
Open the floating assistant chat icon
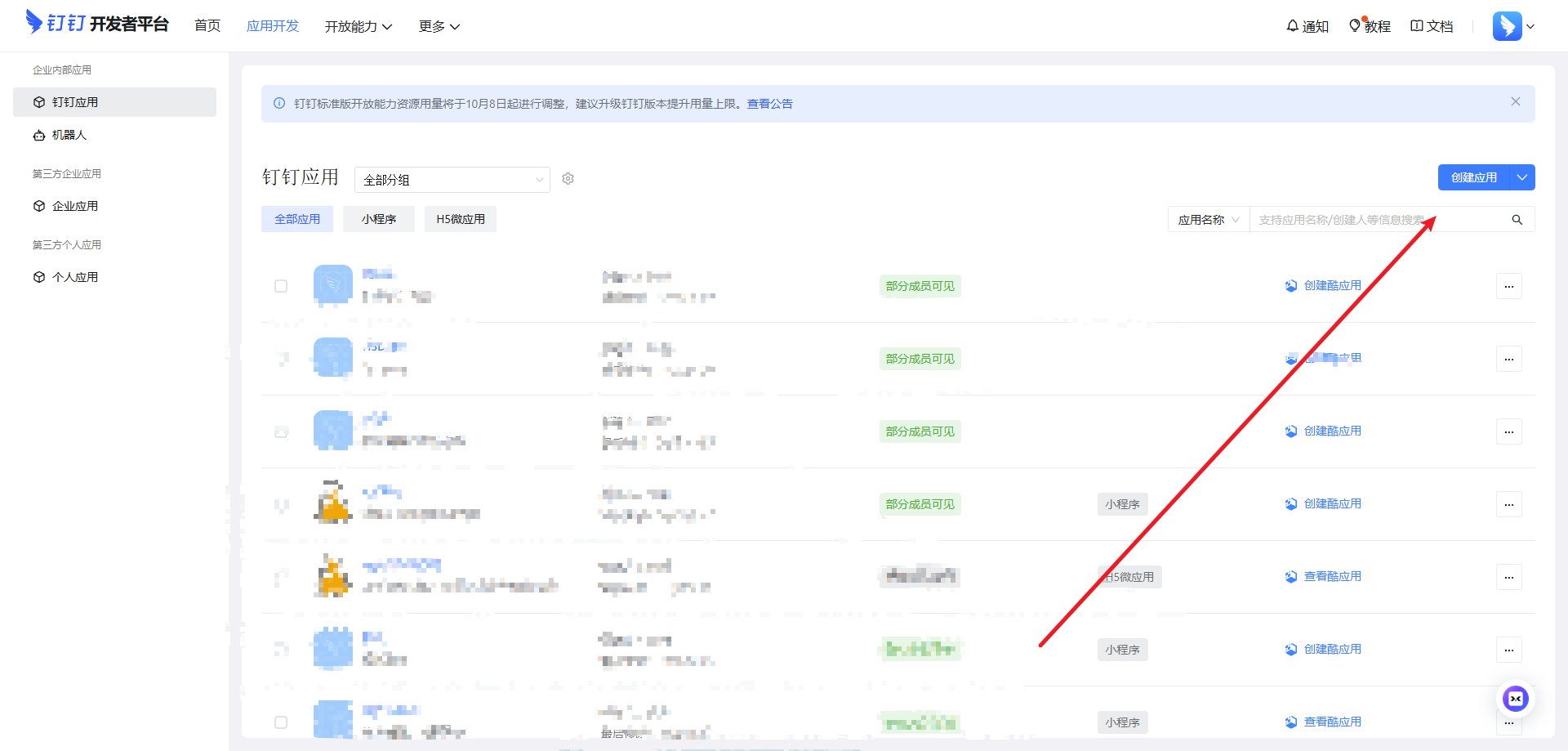pos(1516,699)
